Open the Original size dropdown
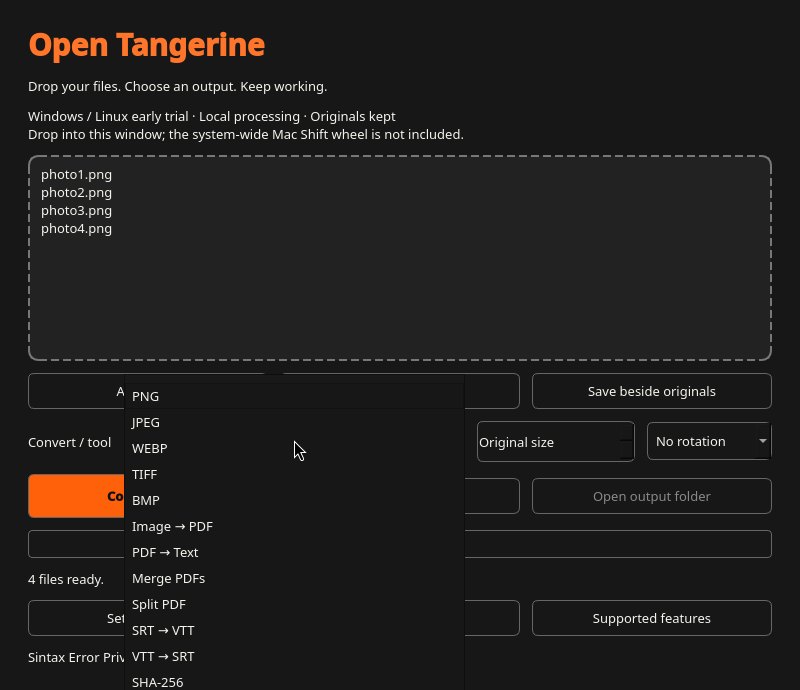 point(556,441)
